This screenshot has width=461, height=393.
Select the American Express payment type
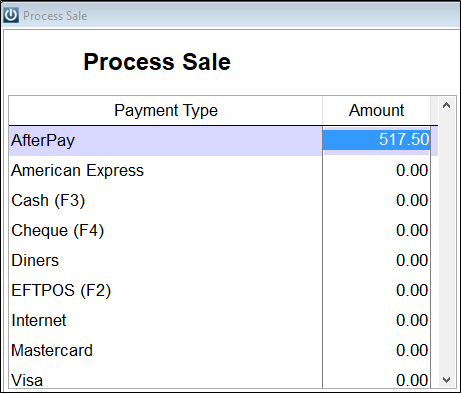pos(165,170)
